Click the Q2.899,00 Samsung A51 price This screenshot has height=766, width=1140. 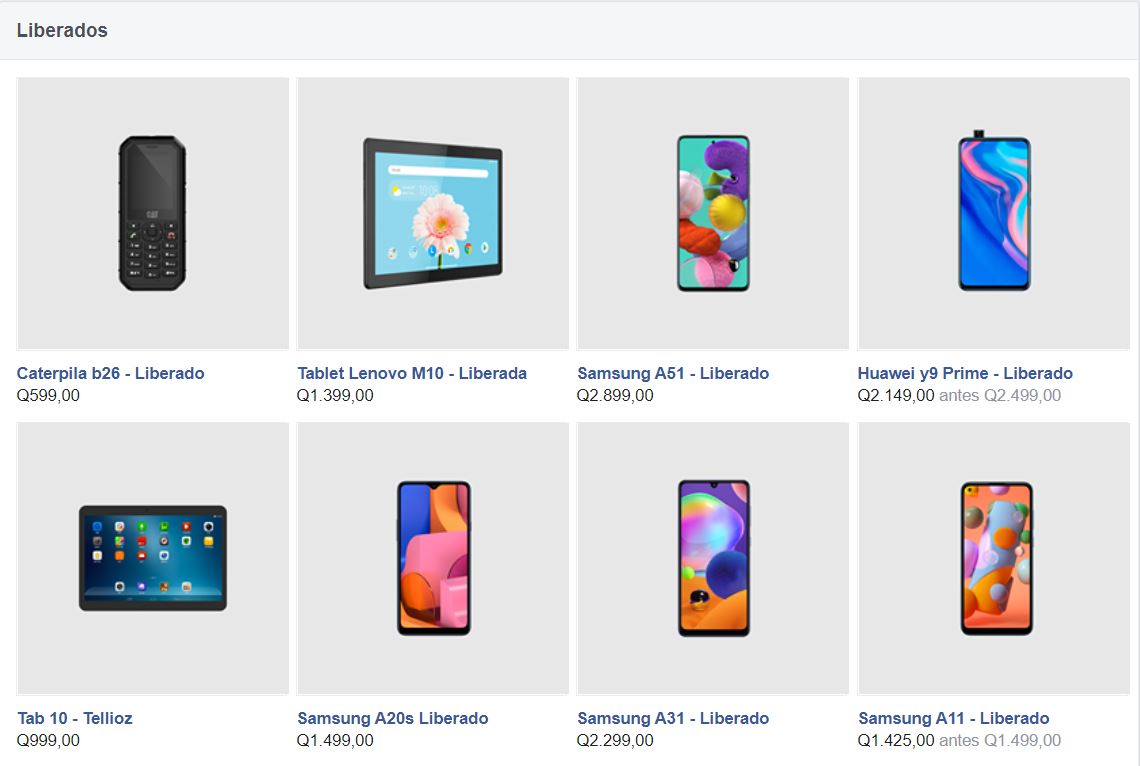pos(615,395)
